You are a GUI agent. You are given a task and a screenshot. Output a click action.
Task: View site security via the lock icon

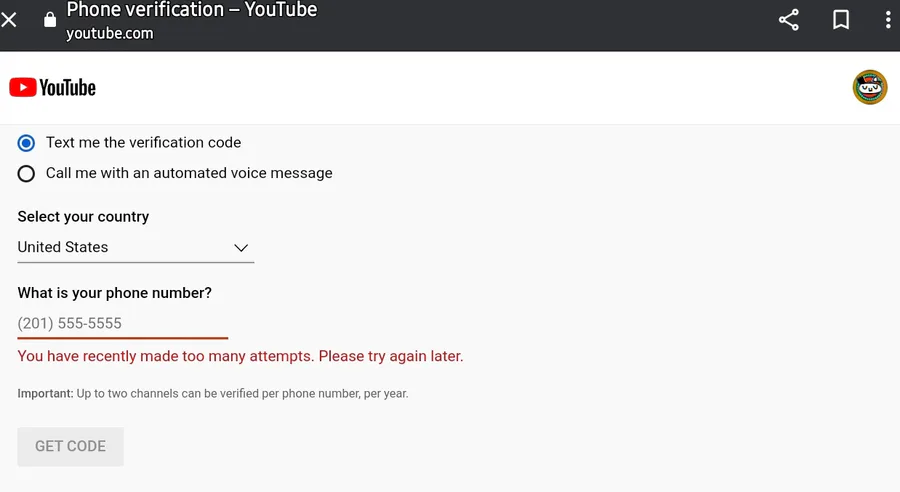(50, 20)
